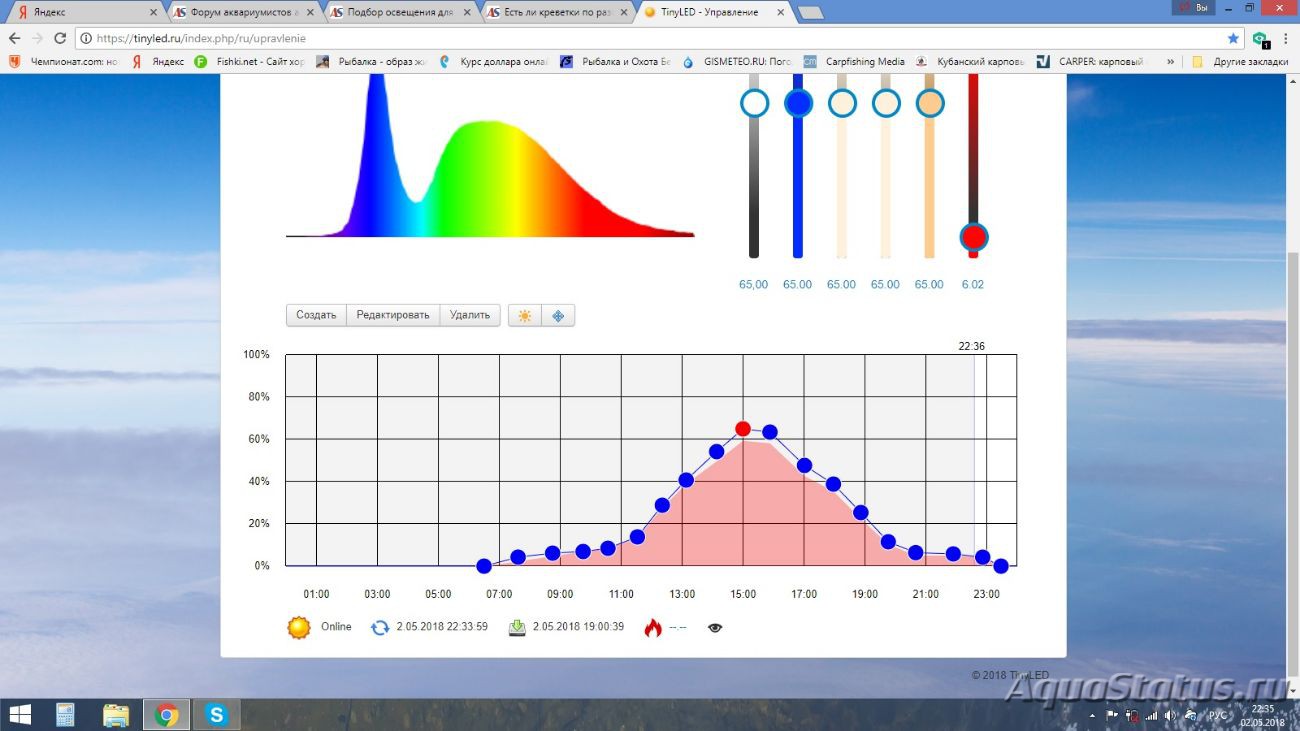Viewport: 1300px width, 731px height.
Task: Click the Online status text
Action: point(336,627)
